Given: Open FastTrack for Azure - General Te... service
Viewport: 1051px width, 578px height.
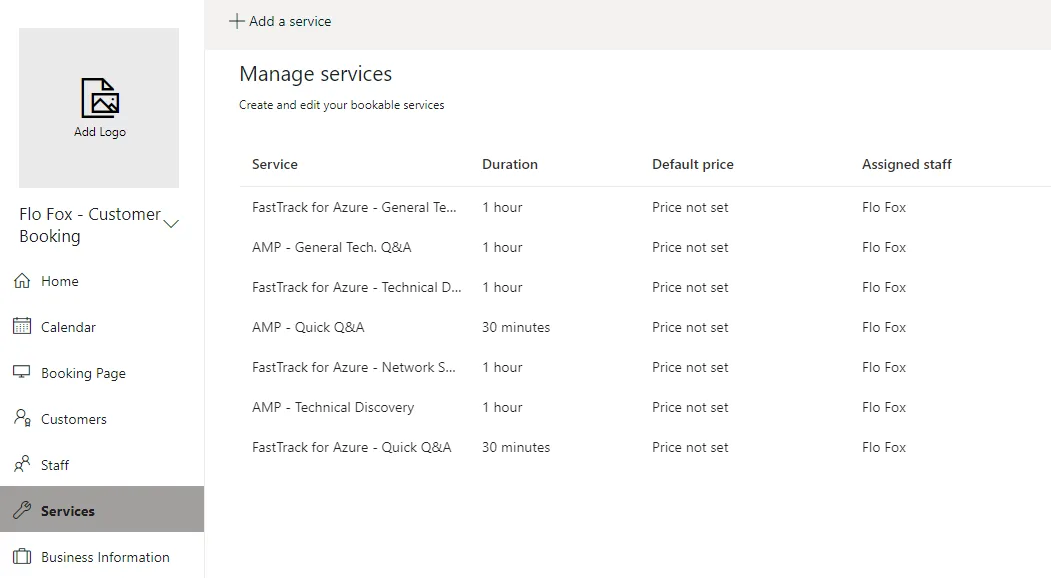Looking at the screenshot, I should (x=354, y=208).
